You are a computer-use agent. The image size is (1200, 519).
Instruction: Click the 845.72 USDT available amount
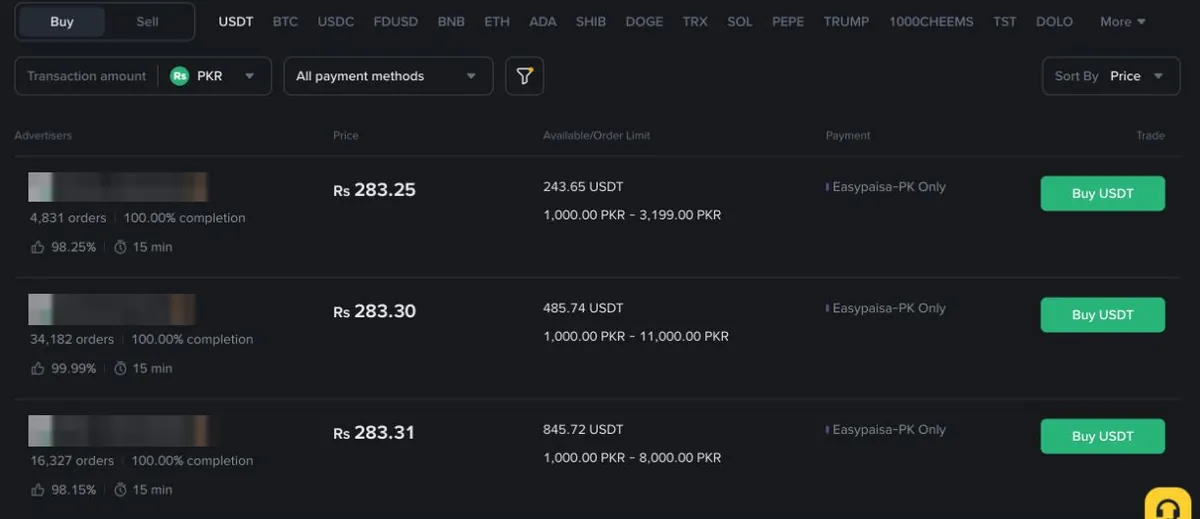click(583, 429)
